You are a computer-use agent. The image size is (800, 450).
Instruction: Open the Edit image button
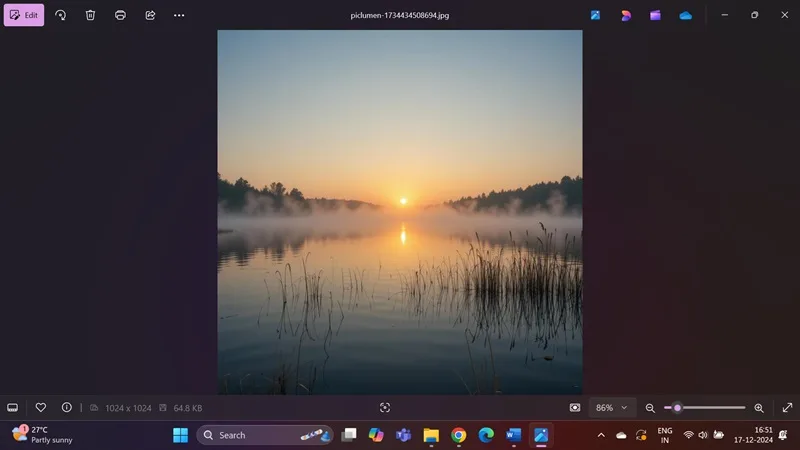pos(24,15)
